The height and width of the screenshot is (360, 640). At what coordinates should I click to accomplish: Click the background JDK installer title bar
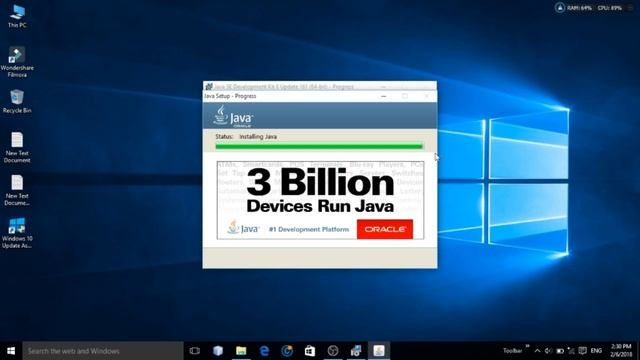pos(320,86)
